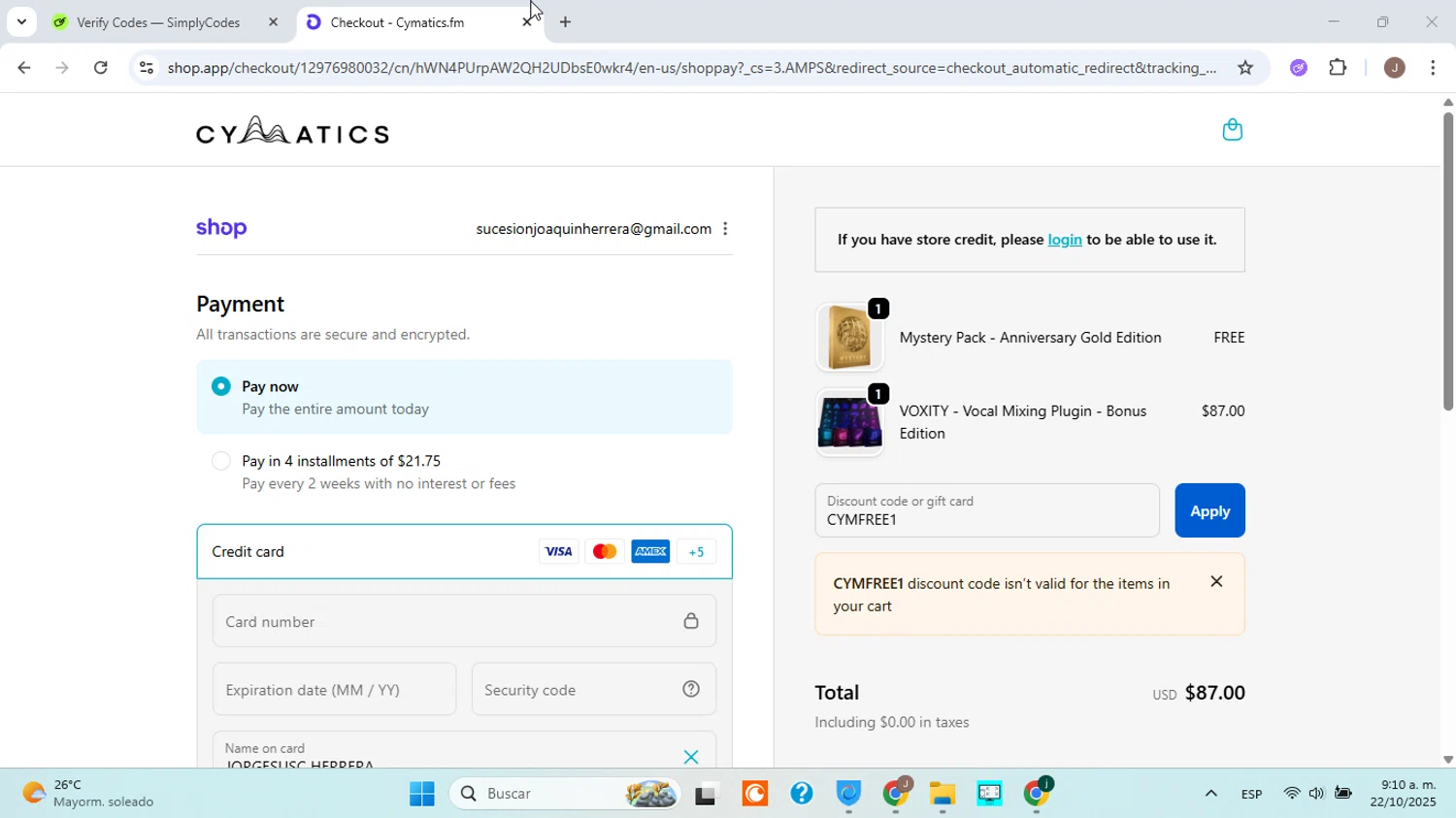Screen dimensions: 1456x818
Task: Open the volume control in system tray
Action: (1316, 794)
